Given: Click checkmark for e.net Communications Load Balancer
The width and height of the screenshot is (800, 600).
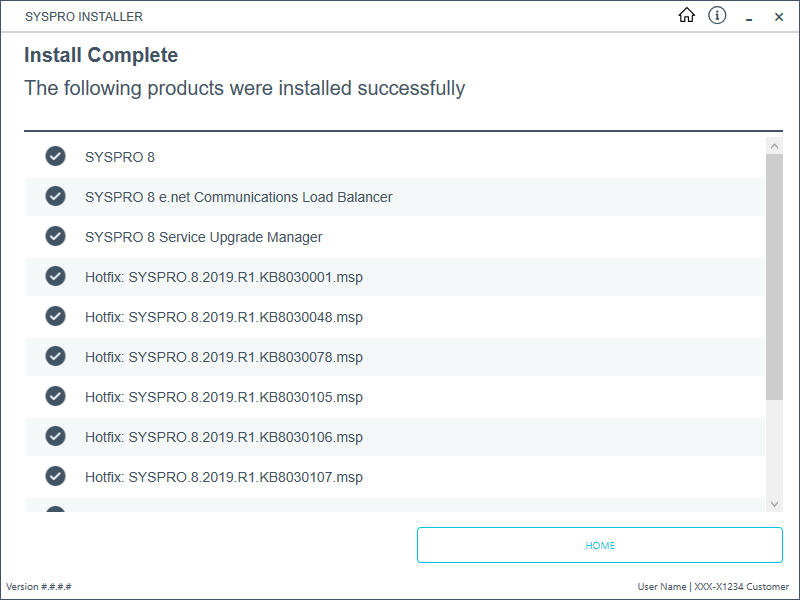Looking at the screenshot, I should pyautogui.click(x=55, y=197).
